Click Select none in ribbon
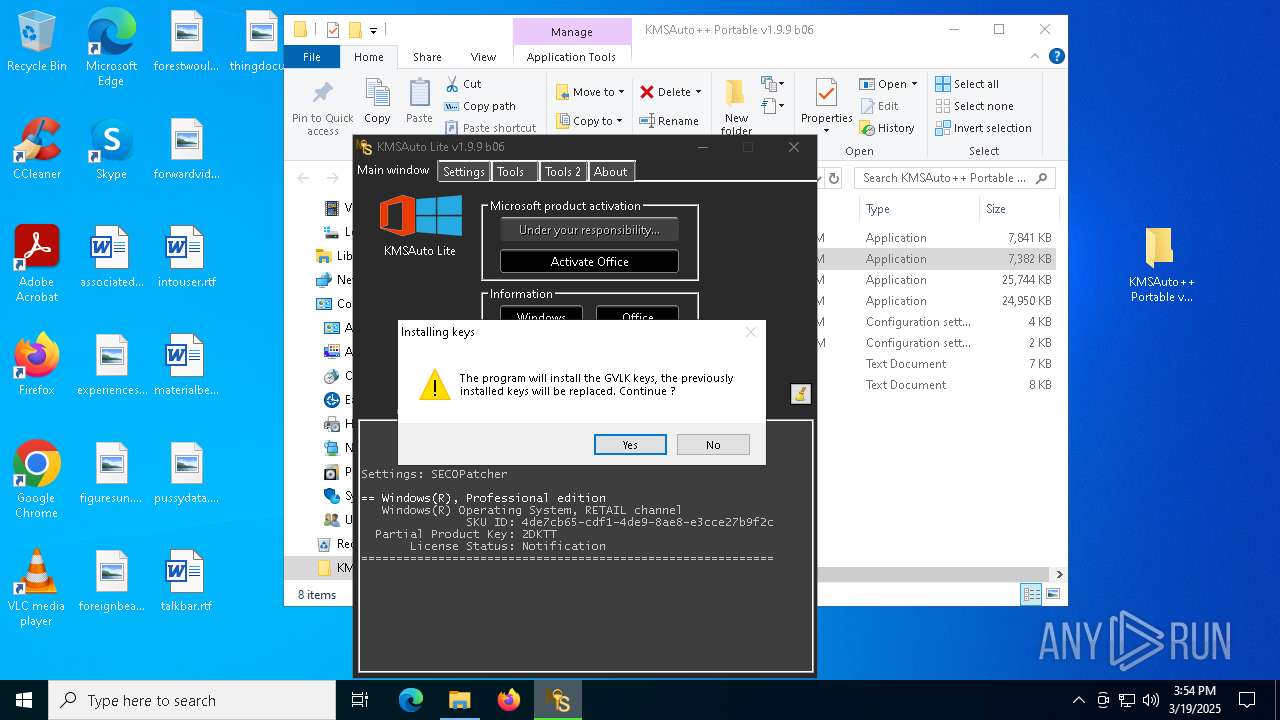Screen dimensions: 1280x720 click(x=974, y=106)
